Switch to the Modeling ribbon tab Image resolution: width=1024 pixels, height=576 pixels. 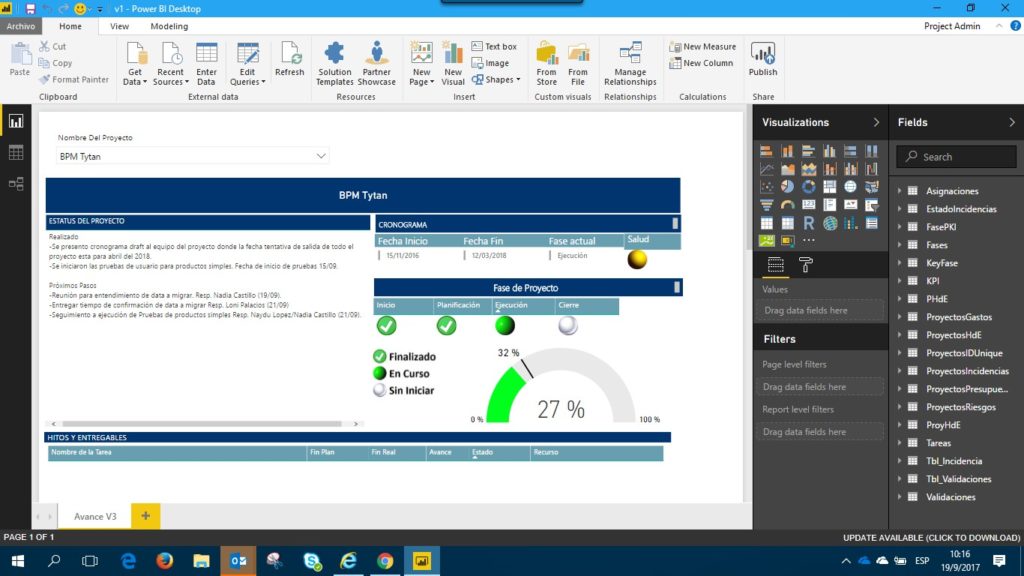point(169,26)
